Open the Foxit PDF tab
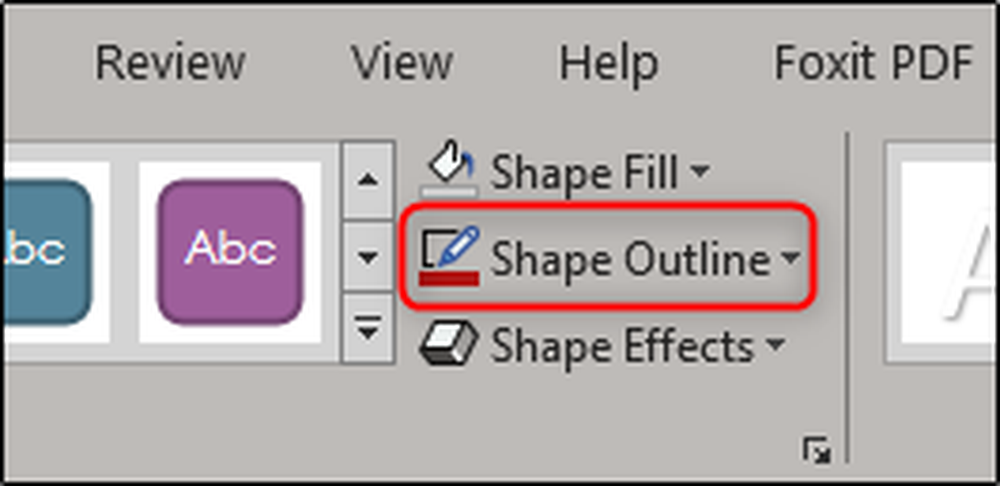This screenshot has height=486, width=1000. coord(873,63)
